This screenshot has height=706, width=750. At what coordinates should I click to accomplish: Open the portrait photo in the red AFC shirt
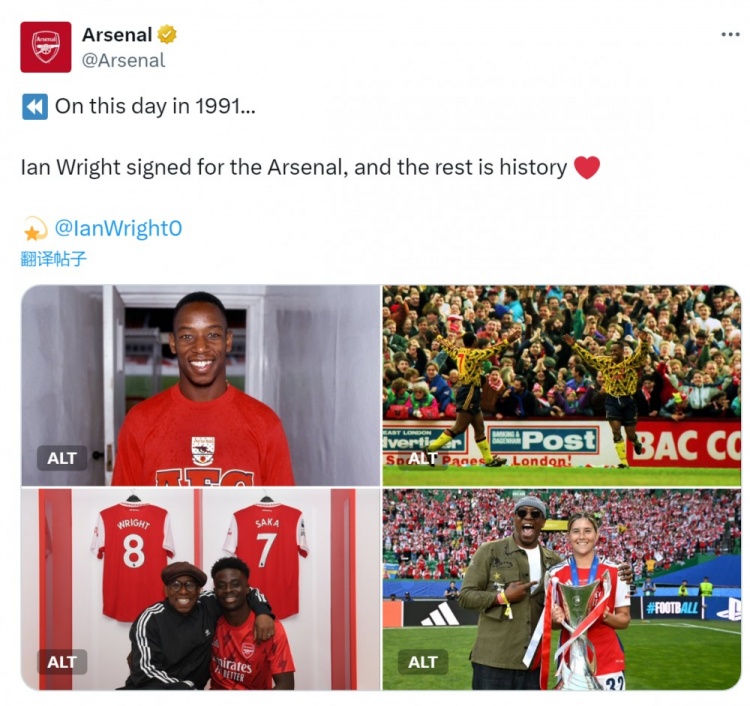click(200, 386)
